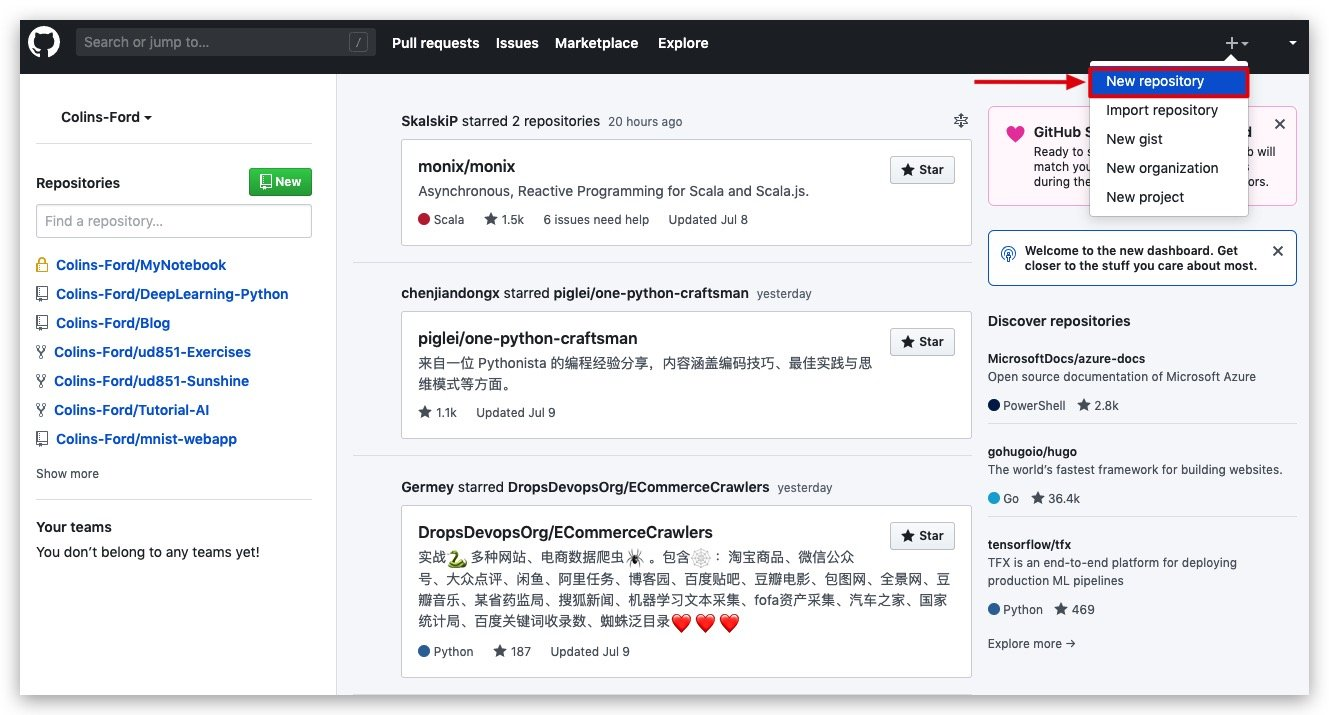The width and height of the screenshot is (1329, 715).
Task: Expand the Colins-Ford account switcher
Action: point(106,117)
